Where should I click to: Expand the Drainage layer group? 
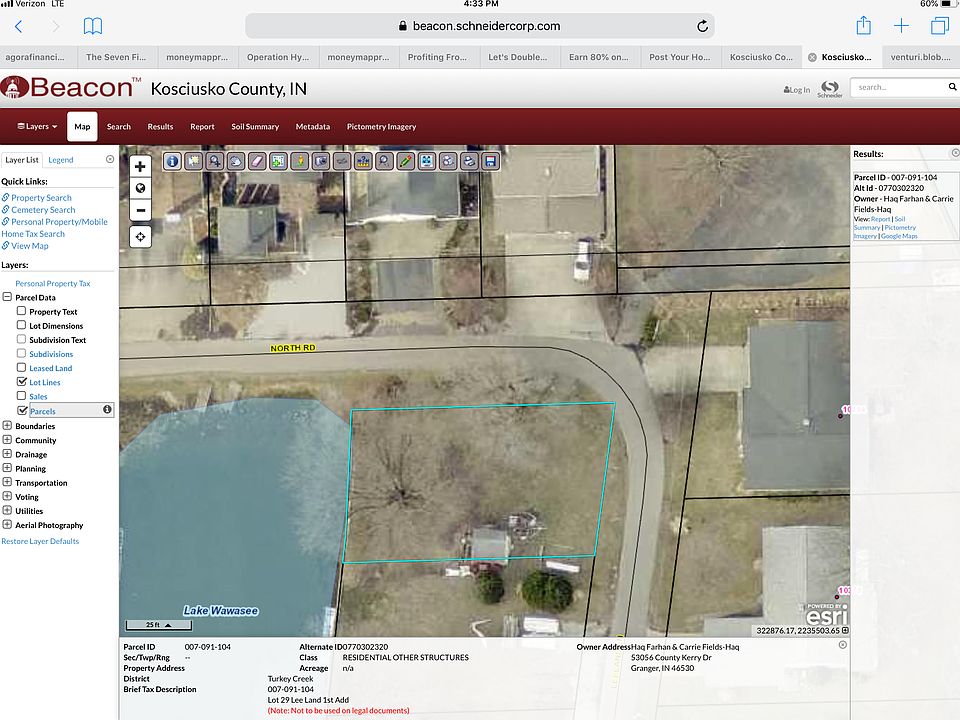click(7, 453)
